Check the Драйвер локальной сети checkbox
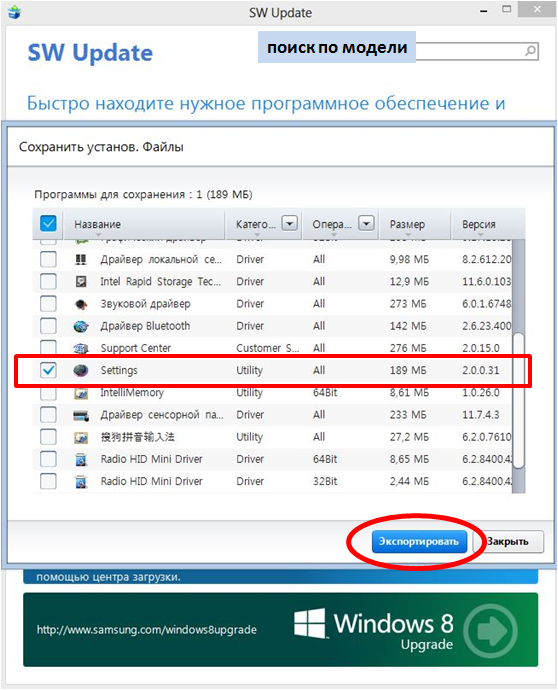The width and height of the screenshot is (558, 690). pos(48,259)
